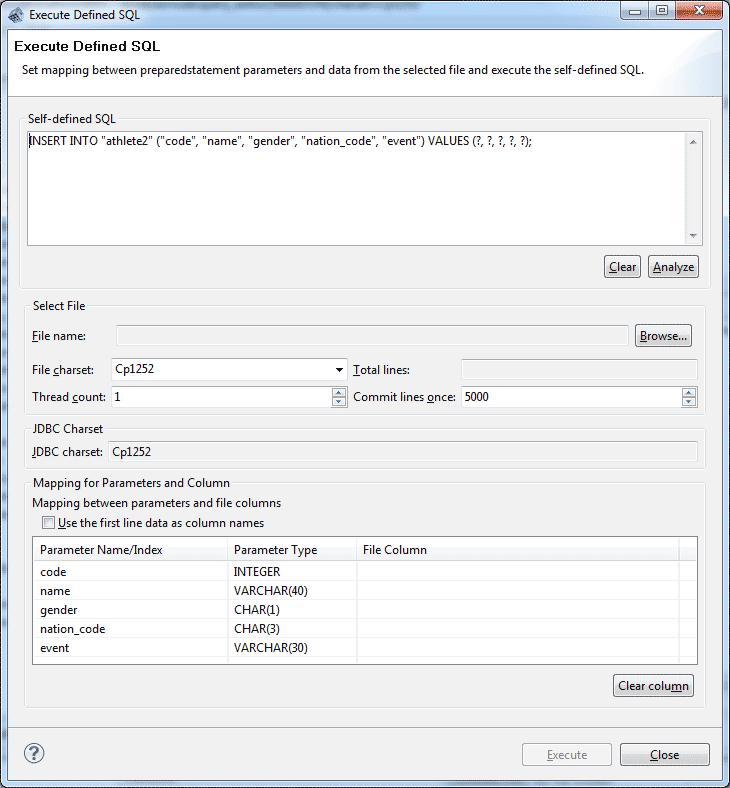Click the Parameter Type column header
Image resolution: width=730 pixels, height=788 pixels.
tap(291, 550)
